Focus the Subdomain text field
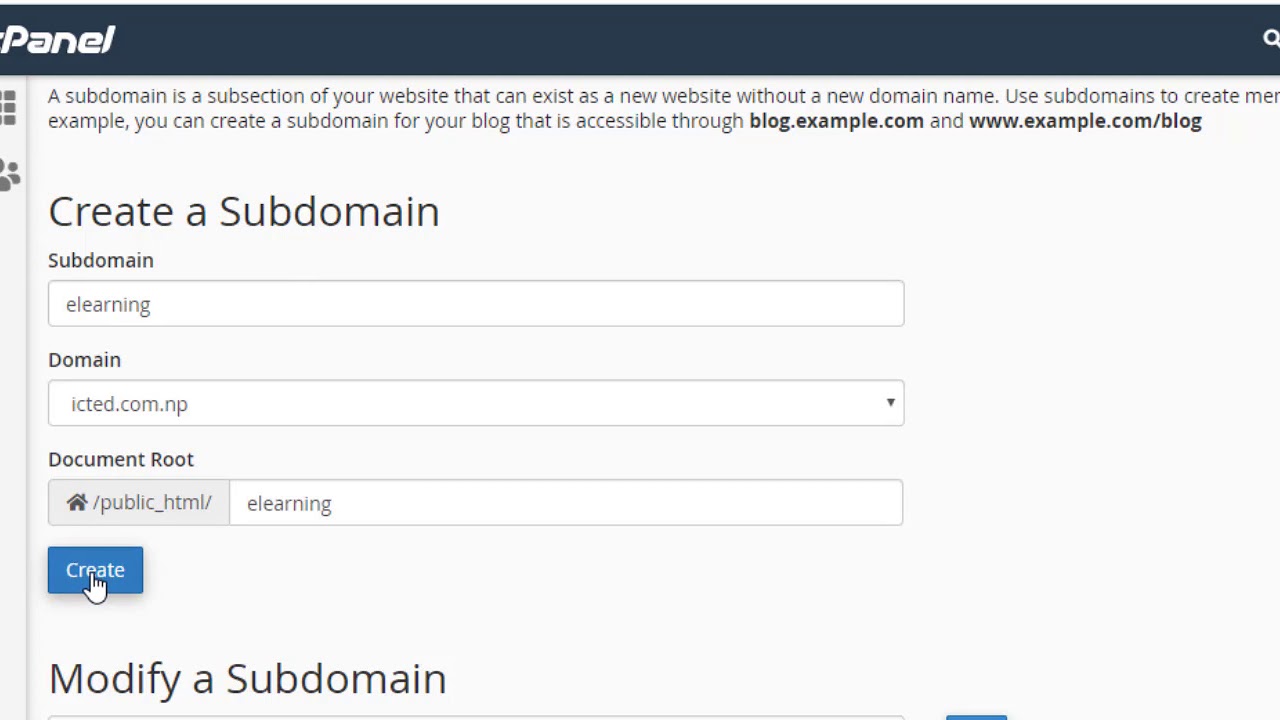Viewport: 1280px width, 720px height. (x=475, y=304)
